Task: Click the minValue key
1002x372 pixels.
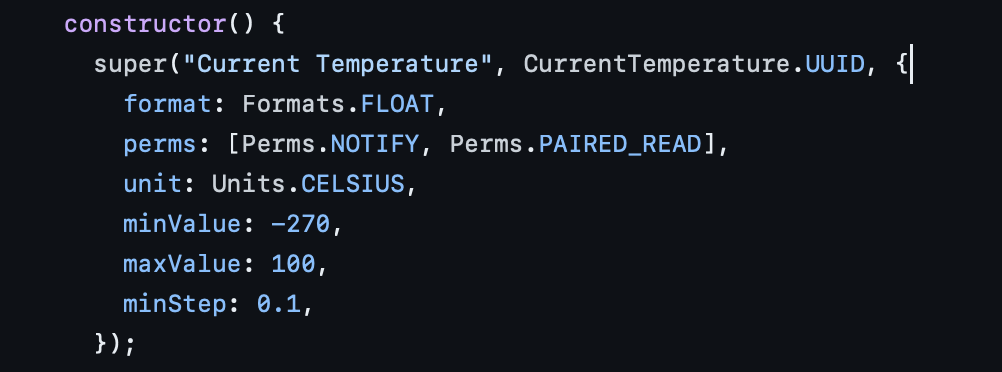Action: [x=183, y=224]
